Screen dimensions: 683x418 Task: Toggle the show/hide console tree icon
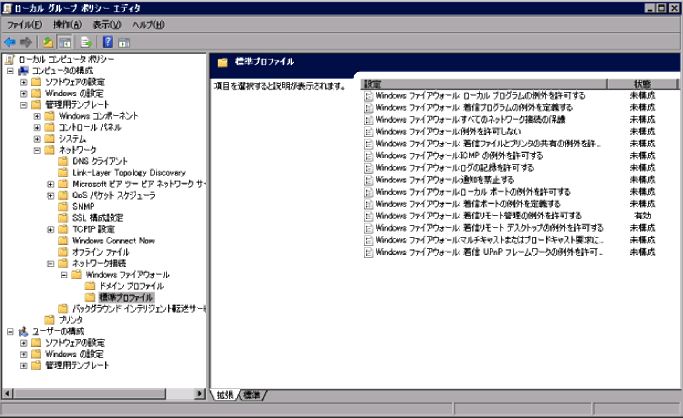tap(65, 42)
